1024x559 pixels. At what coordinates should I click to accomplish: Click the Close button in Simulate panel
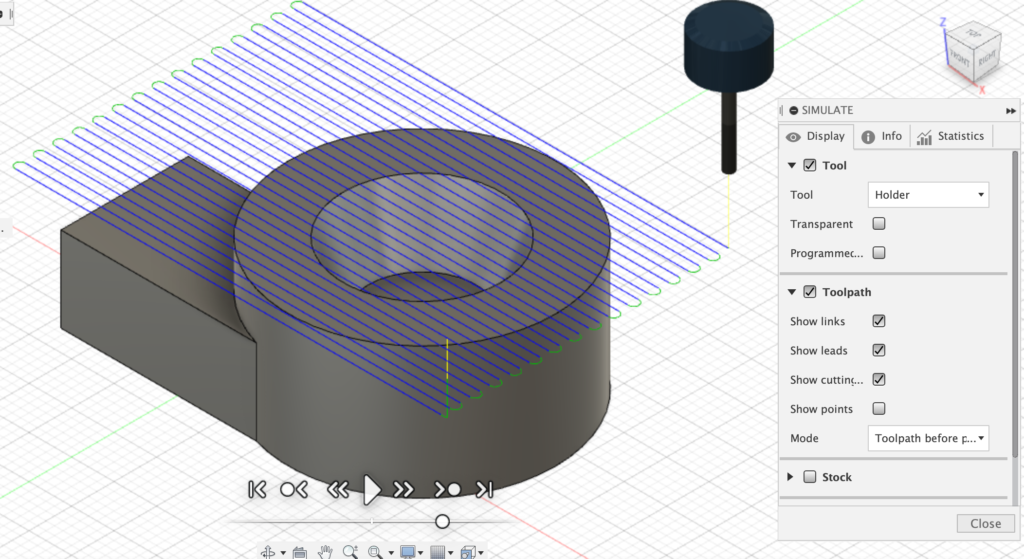click(x=985, y=523)
